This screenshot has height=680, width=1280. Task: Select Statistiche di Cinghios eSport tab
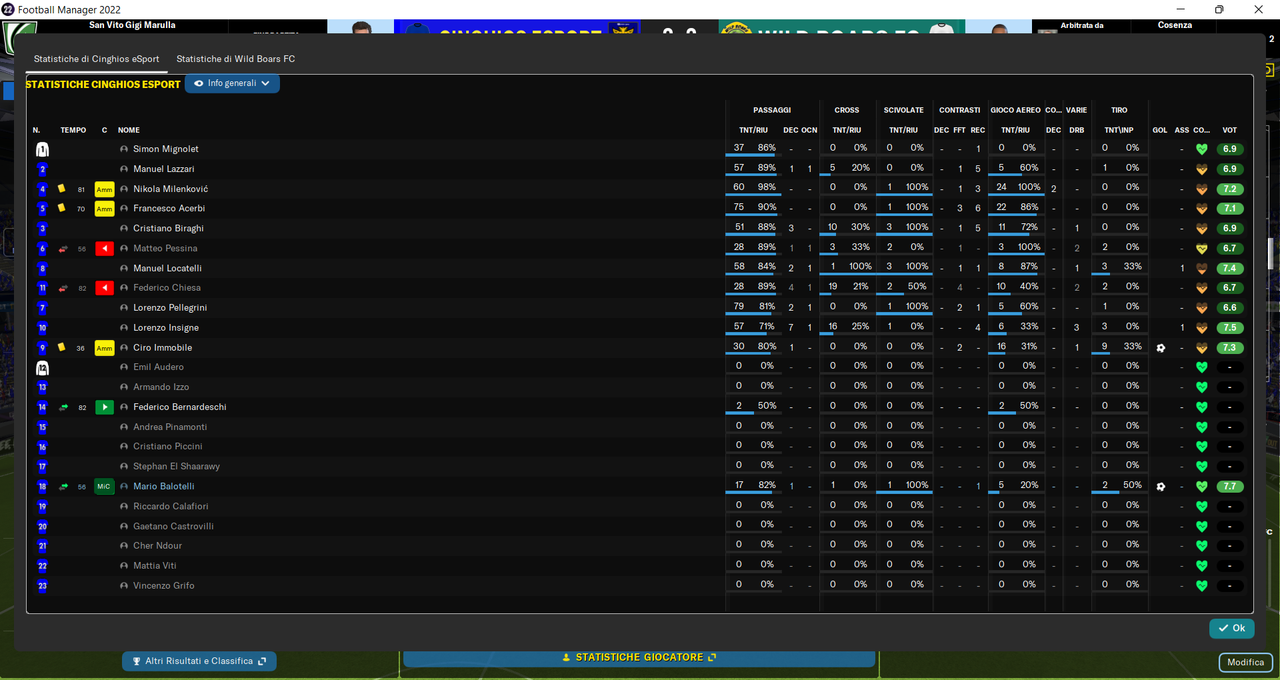pyautogui.click(x=96, y=59)
